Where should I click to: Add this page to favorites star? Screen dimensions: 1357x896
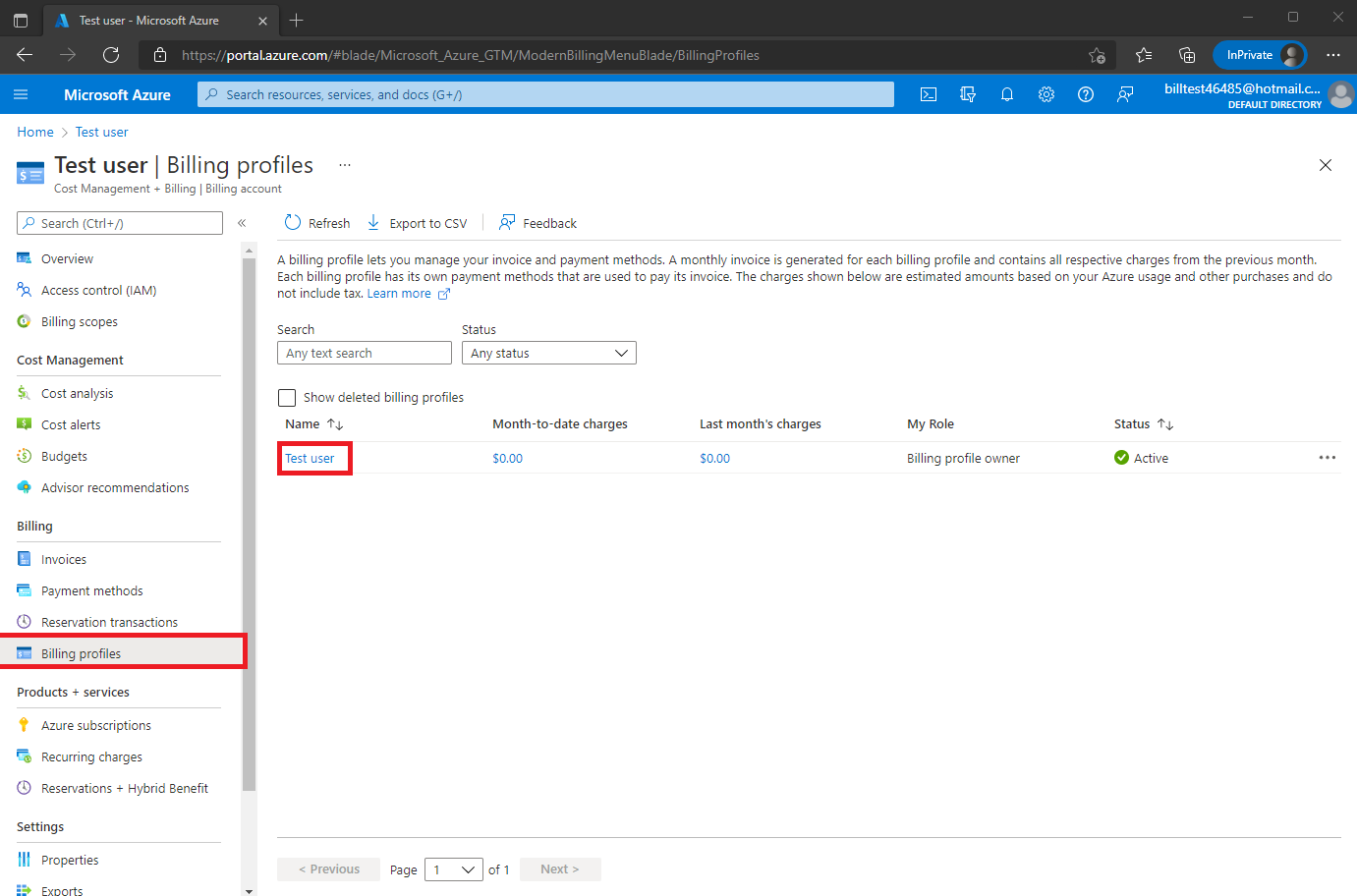[1097, 55]
